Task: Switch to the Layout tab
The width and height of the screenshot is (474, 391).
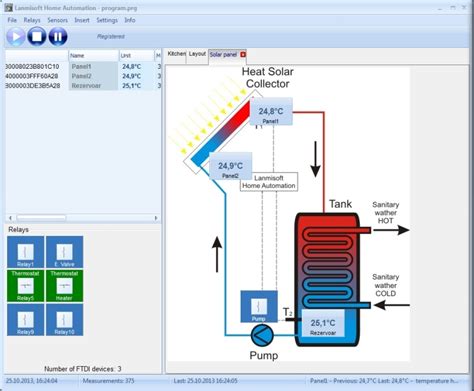Action: (x=197, y=54)
